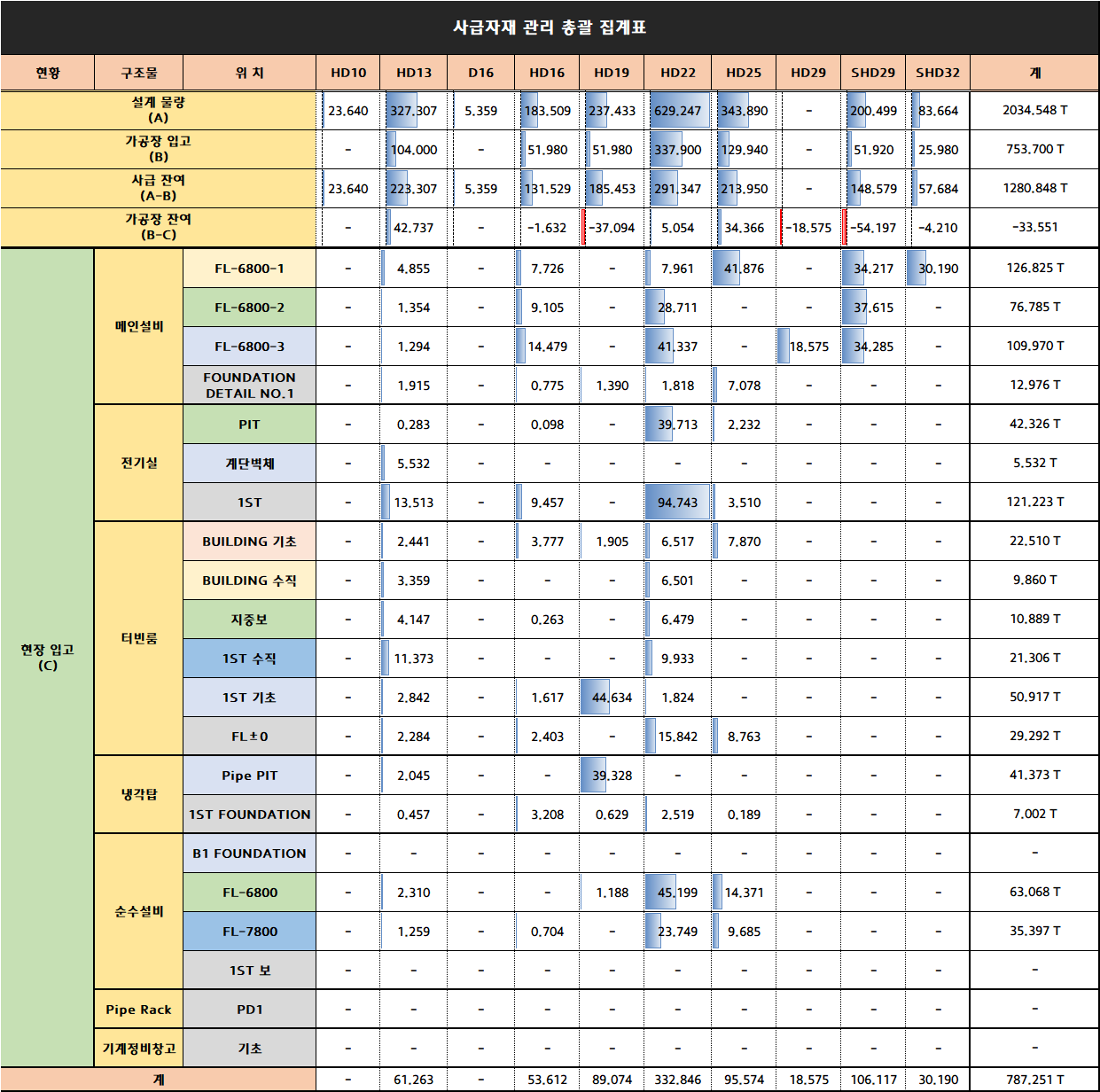This screenshot has height=1092, width=1100.
Task: Select the 121.223 T row total
Action: [1034, 502]
